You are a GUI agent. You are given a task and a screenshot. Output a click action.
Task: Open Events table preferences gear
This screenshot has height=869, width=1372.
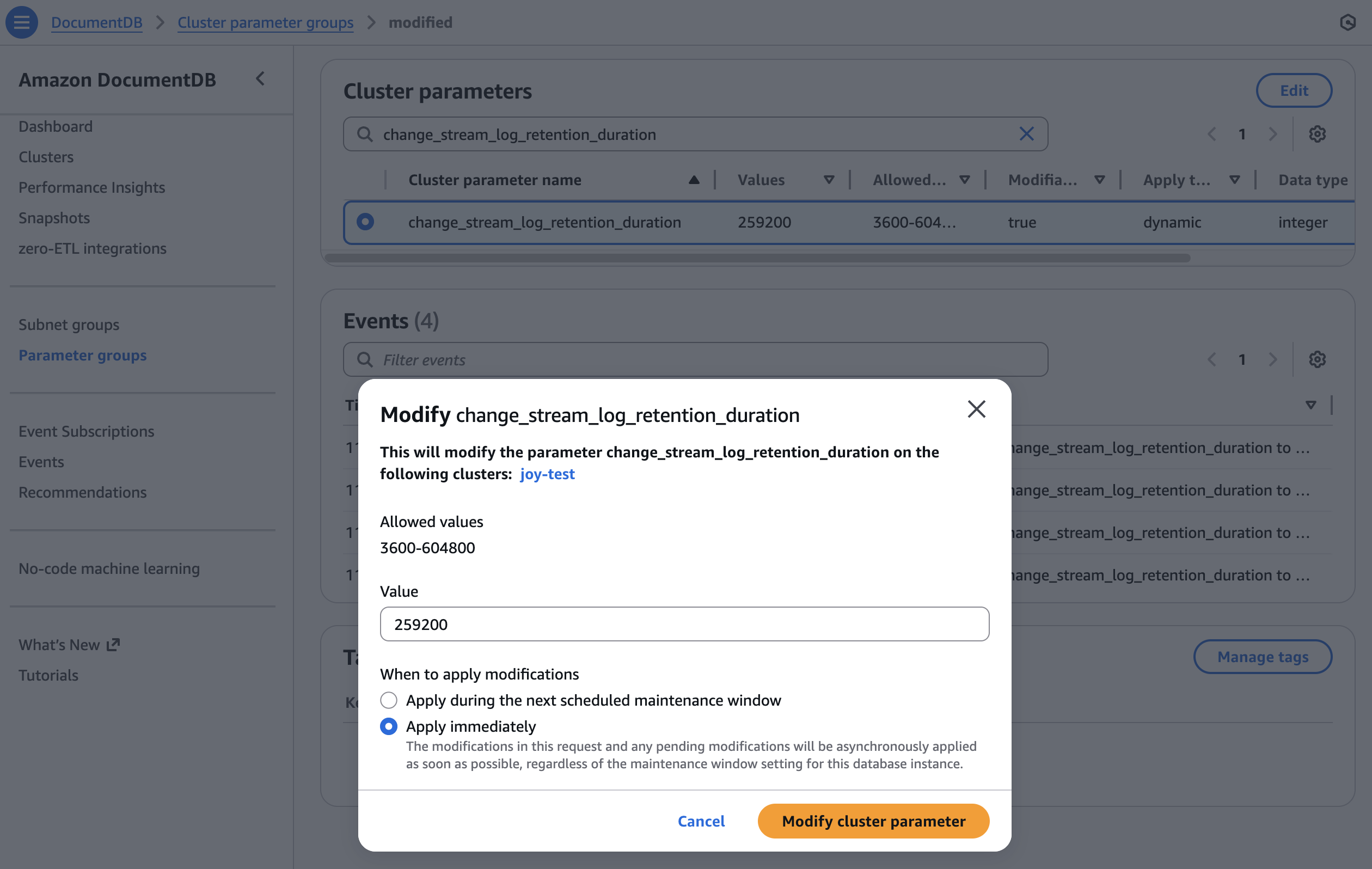click(x=1316, y=359)
